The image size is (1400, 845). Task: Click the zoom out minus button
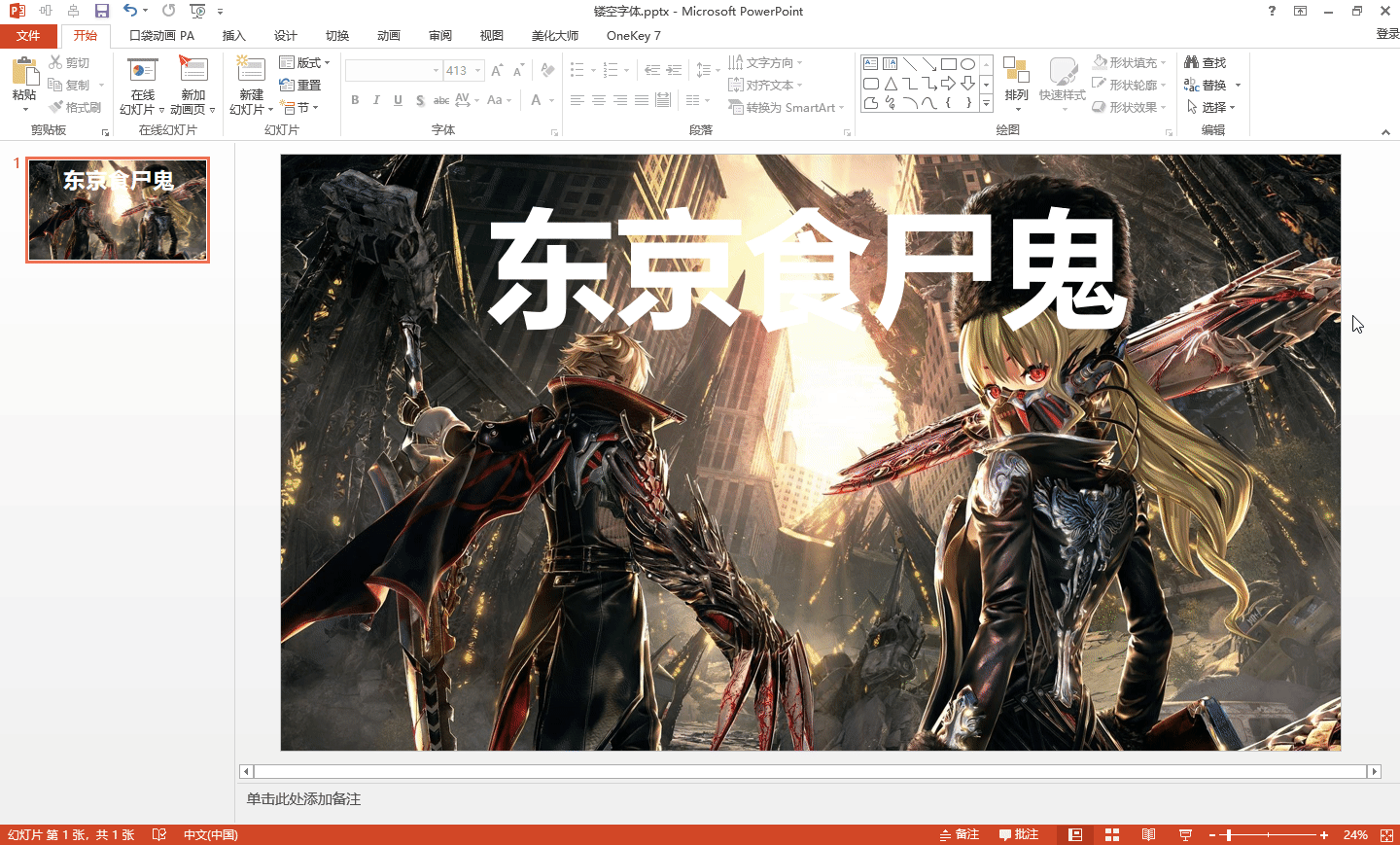[x=1212, y=835]
